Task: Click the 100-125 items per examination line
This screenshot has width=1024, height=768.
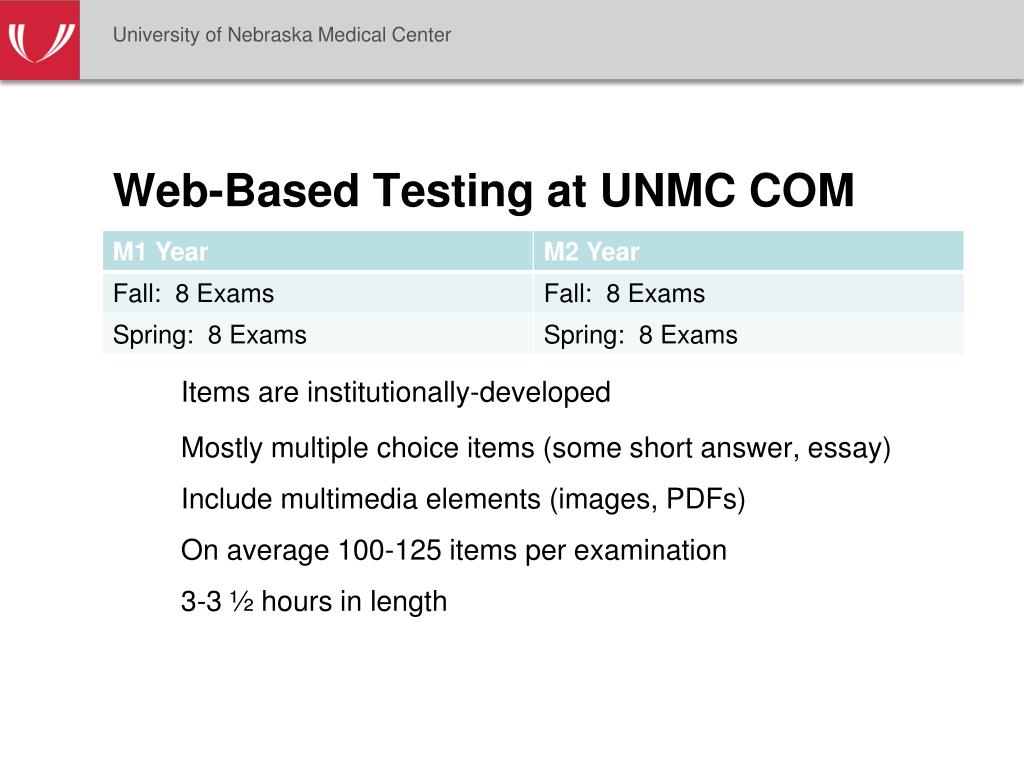Action: coord(454,551)
